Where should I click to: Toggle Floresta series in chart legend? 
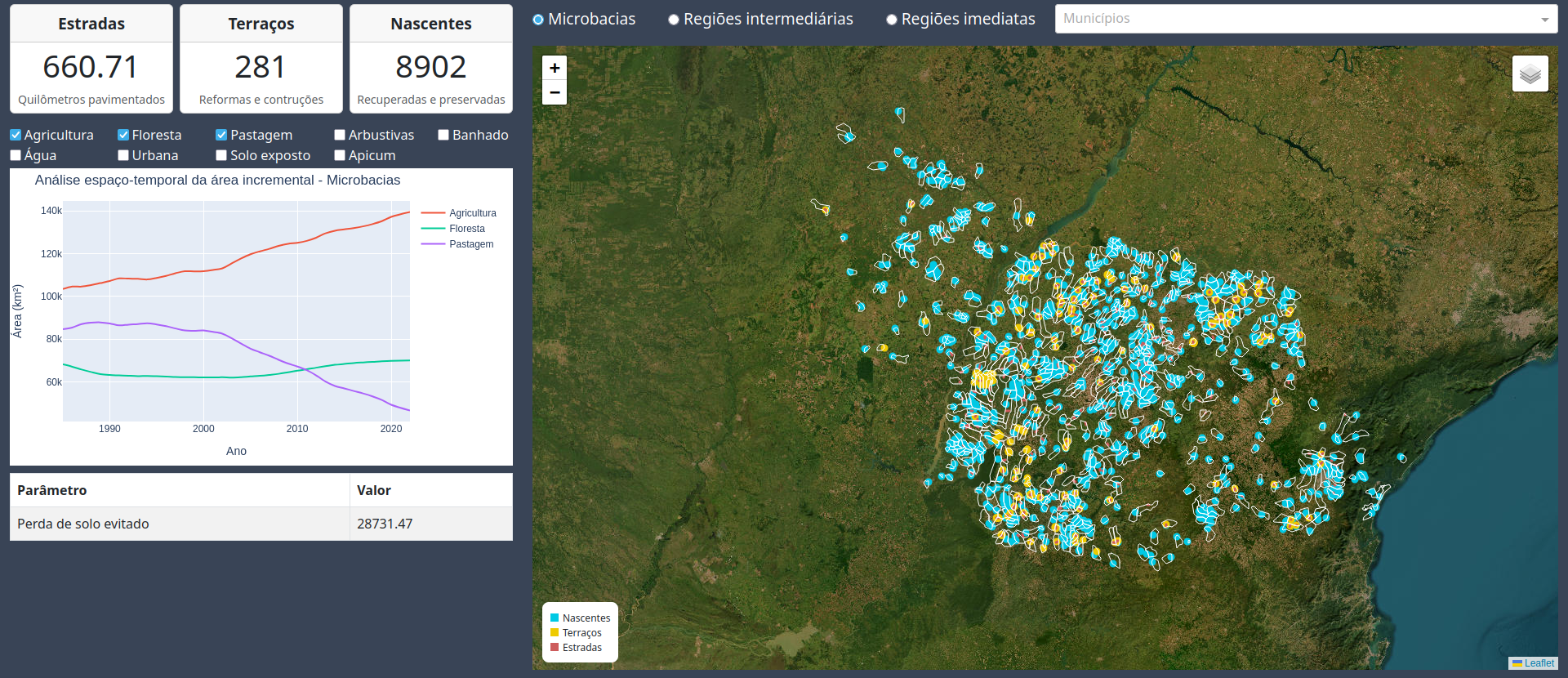coord(453,229)
